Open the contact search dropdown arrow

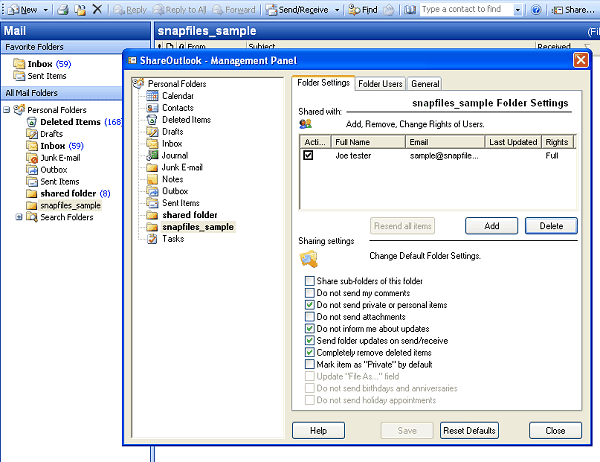coord(518,10)
